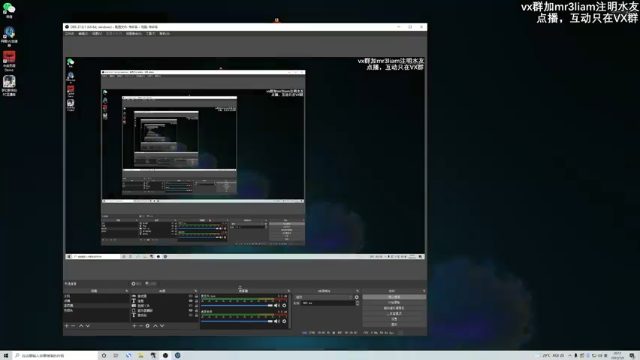Open Settings from the Controls panel
The height and width of the screenshot is (360, 640).
click(394, 319)
